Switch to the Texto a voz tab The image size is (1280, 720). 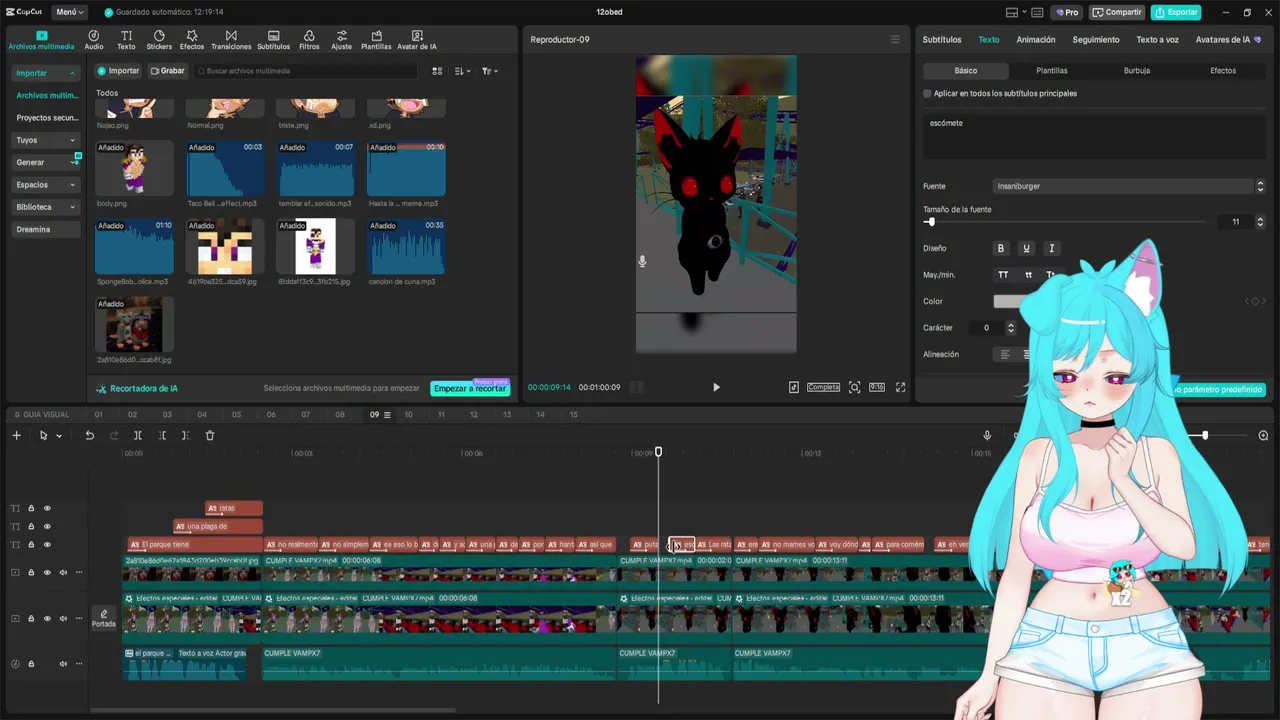(x=1157, y=40)
